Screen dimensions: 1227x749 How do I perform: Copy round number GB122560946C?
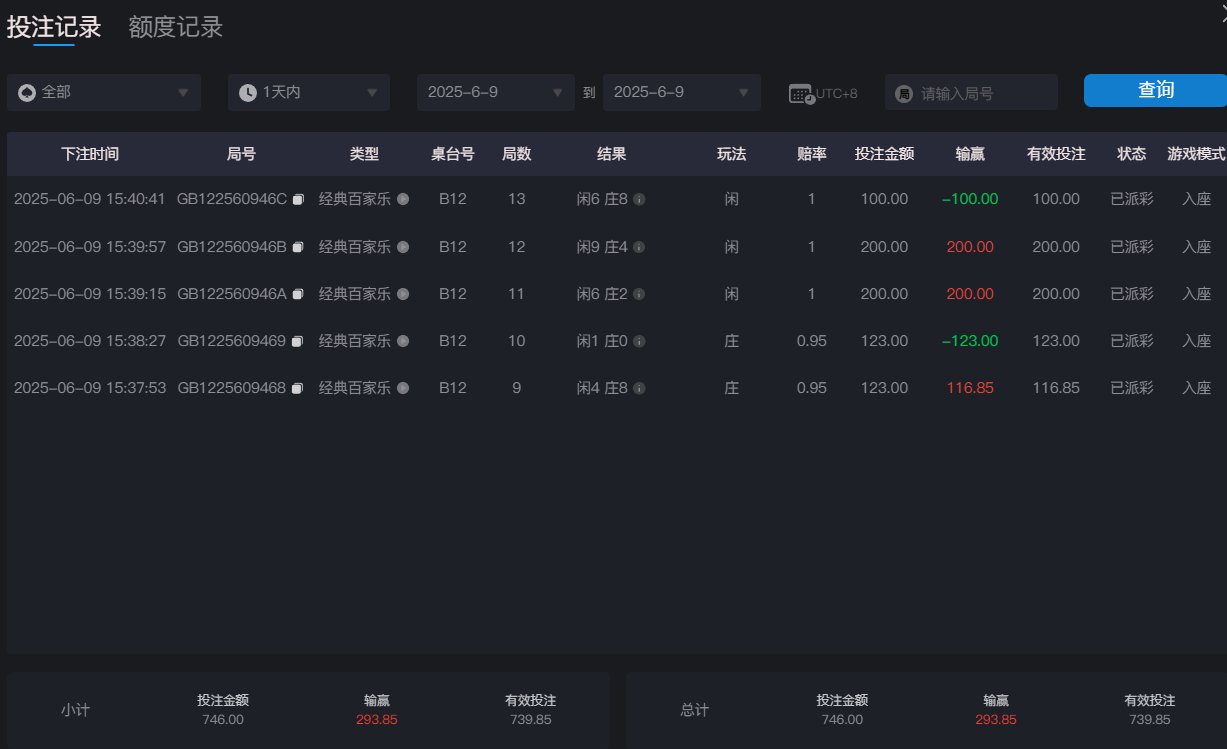coord(297,200)
